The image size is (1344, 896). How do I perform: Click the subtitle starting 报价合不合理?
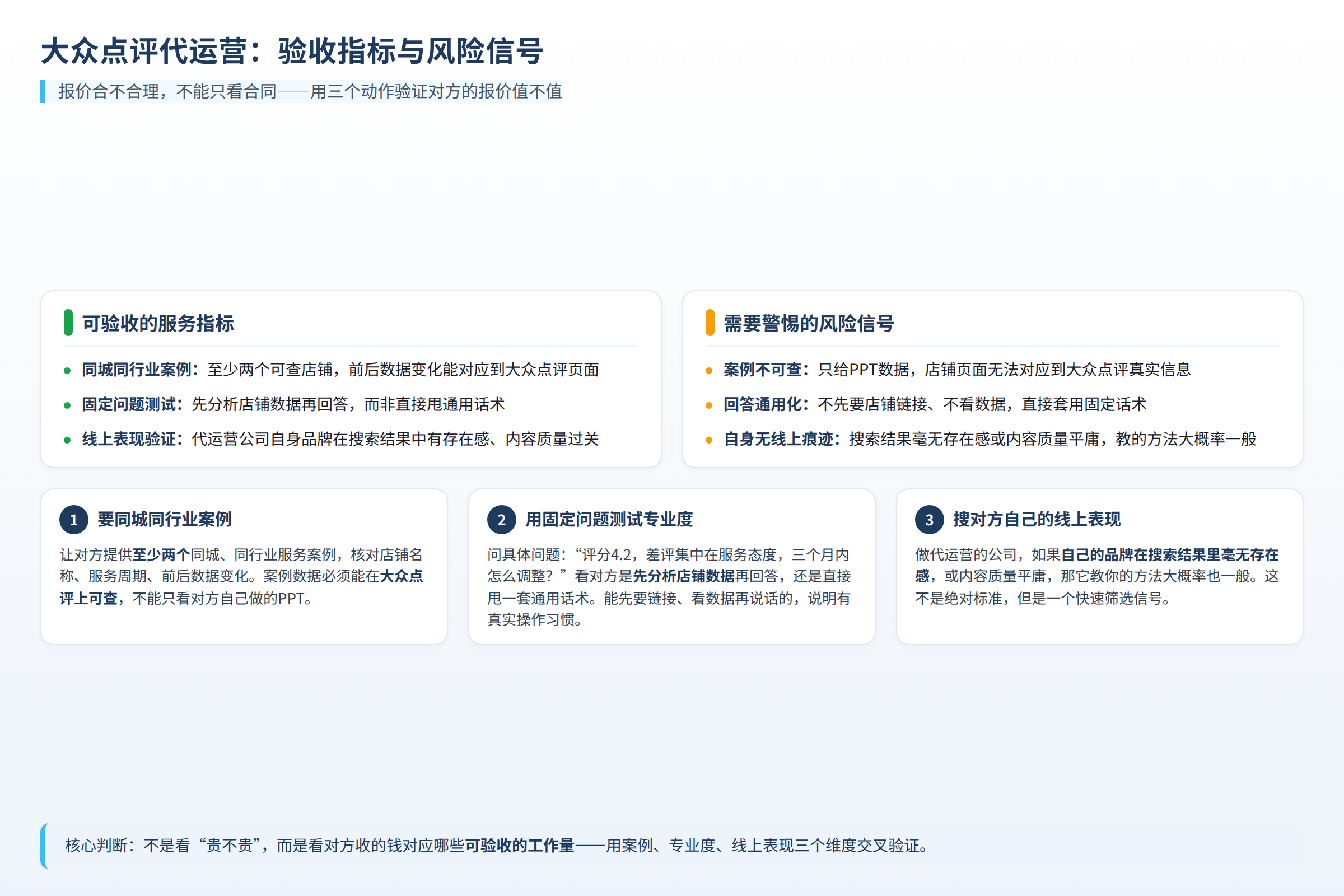point(310,91)
